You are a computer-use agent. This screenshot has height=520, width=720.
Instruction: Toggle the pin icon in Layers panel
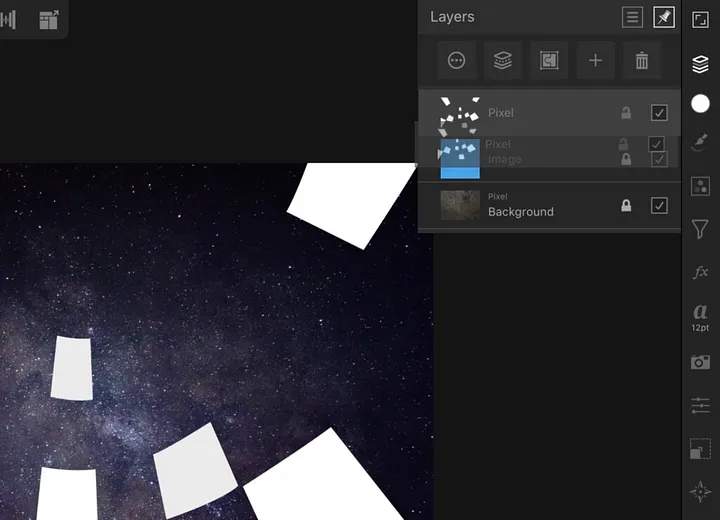(x=664, y=17)
